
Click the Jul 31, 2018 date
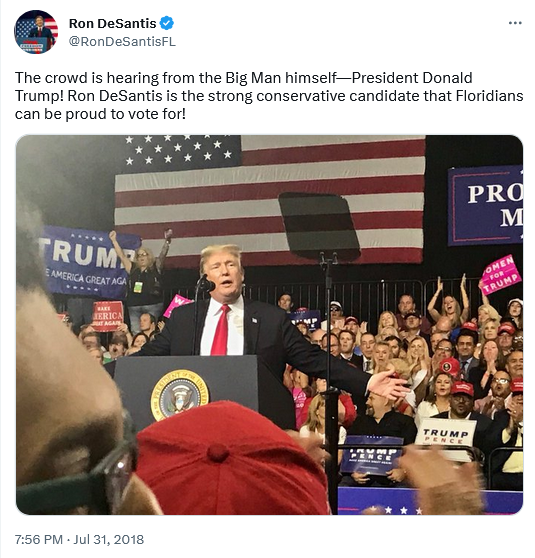click(109, 539)
